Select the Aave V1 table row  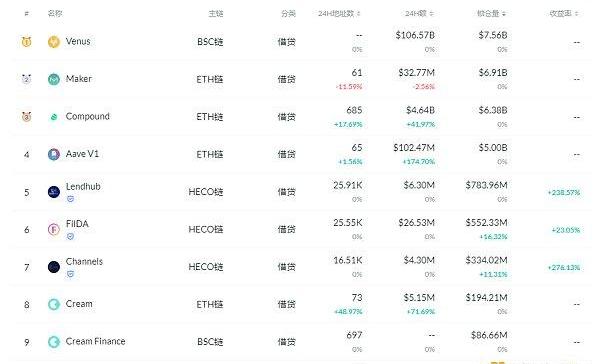click(300, 154)
